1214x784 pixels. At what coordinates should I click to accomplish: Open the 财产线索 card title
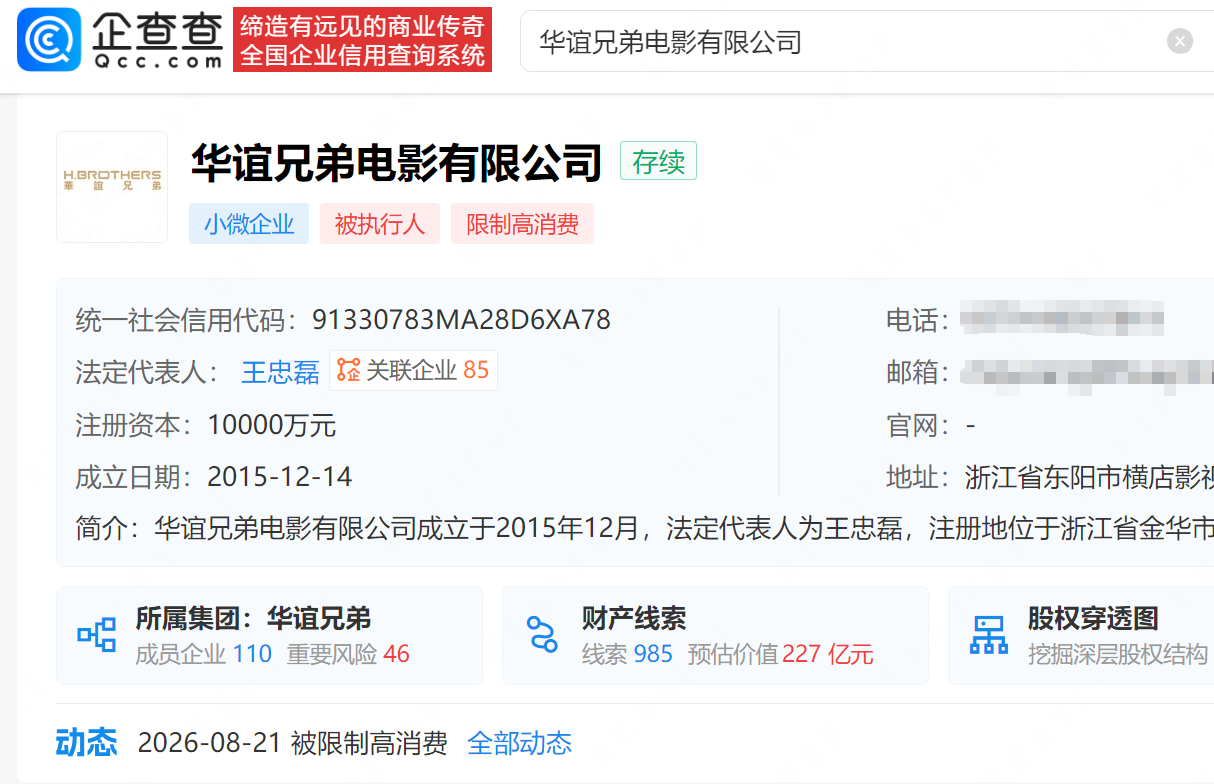point(634,619)
